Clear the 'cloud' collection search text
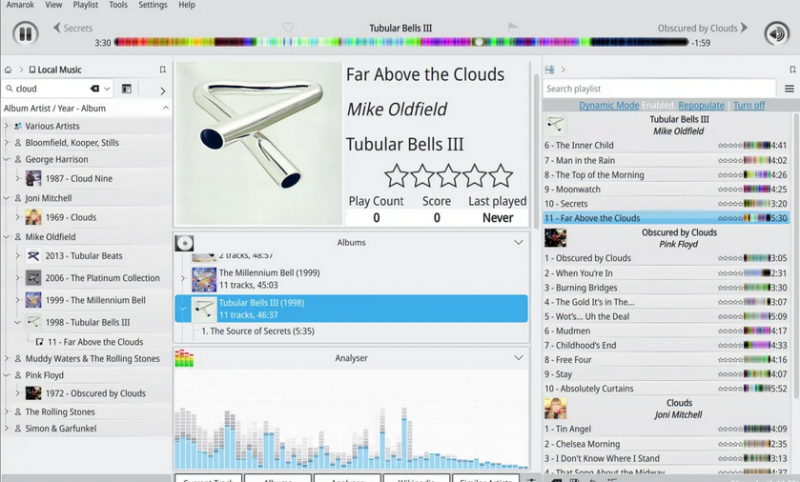 (x=95, y=88)
